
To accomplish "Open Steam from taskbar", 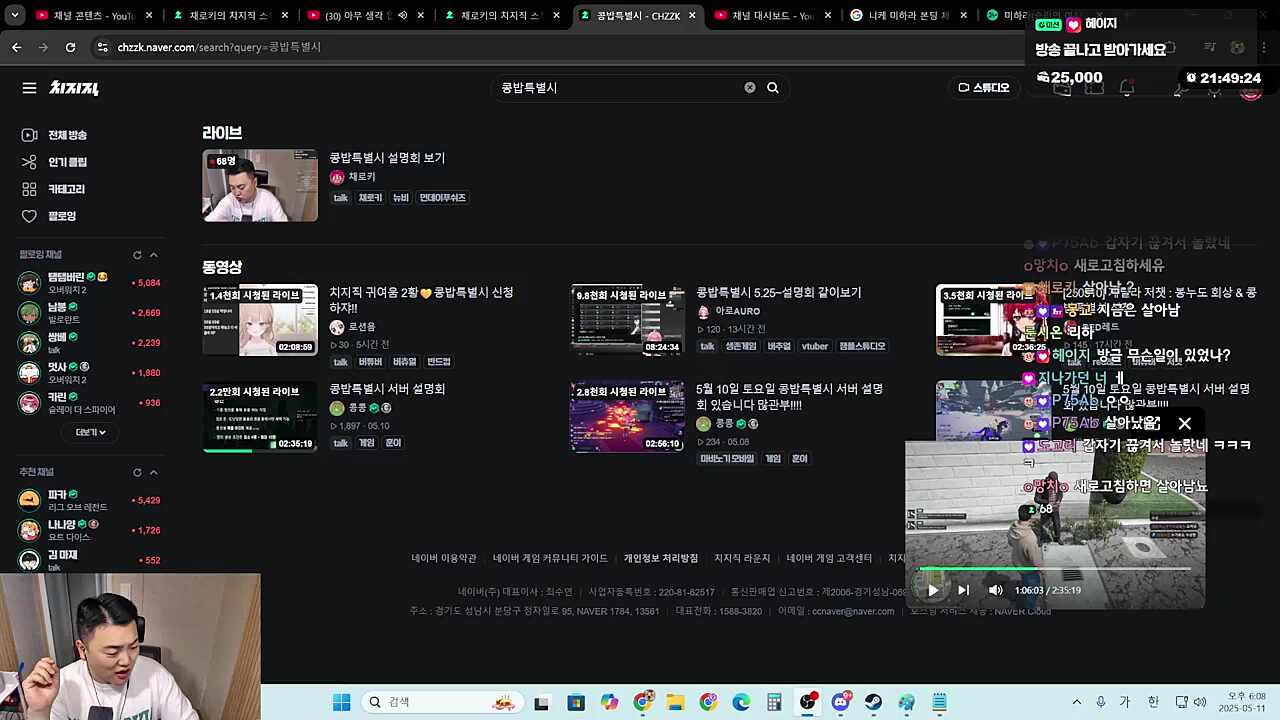I will tap(873, 703).
